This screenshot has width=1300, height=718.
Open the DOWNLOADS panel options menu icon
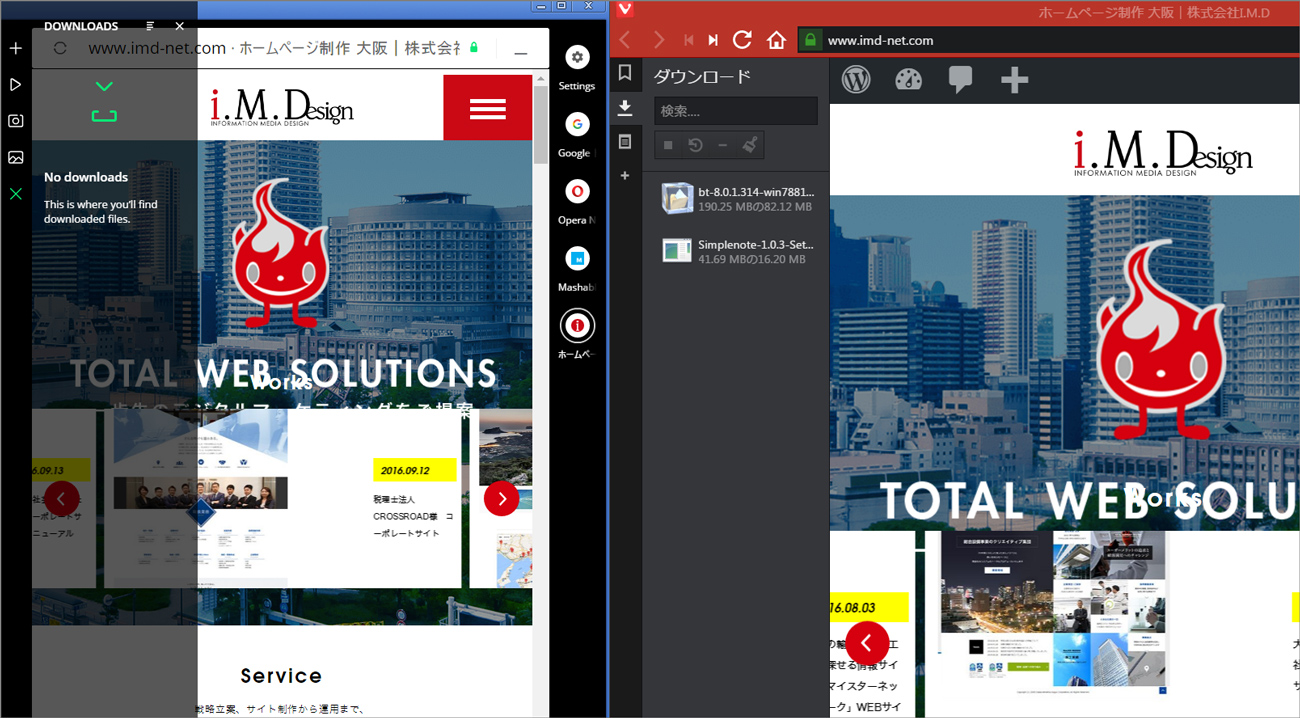[x=150, y=26]
